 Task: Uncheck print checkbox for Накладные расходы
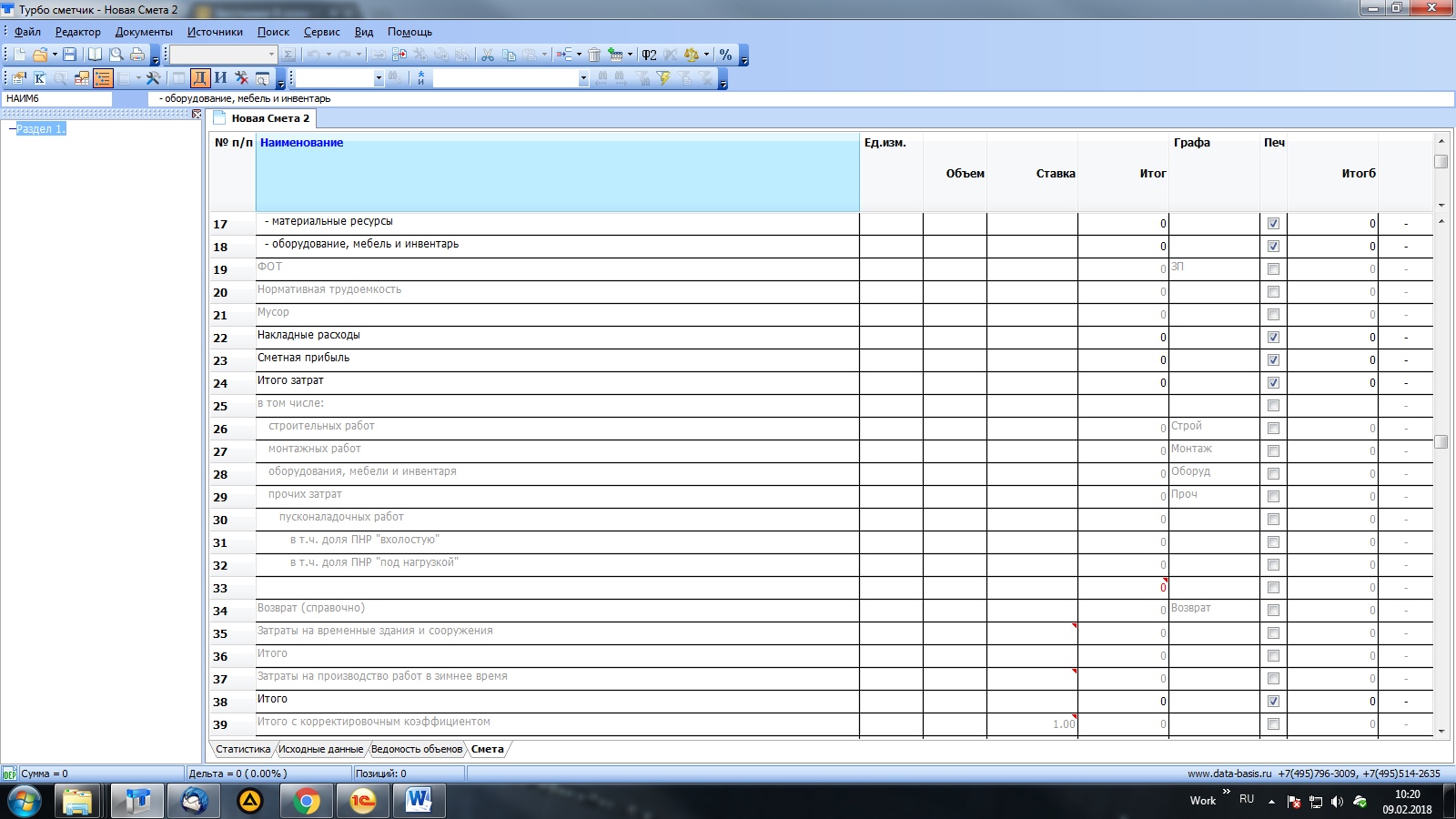point(1273,338)
